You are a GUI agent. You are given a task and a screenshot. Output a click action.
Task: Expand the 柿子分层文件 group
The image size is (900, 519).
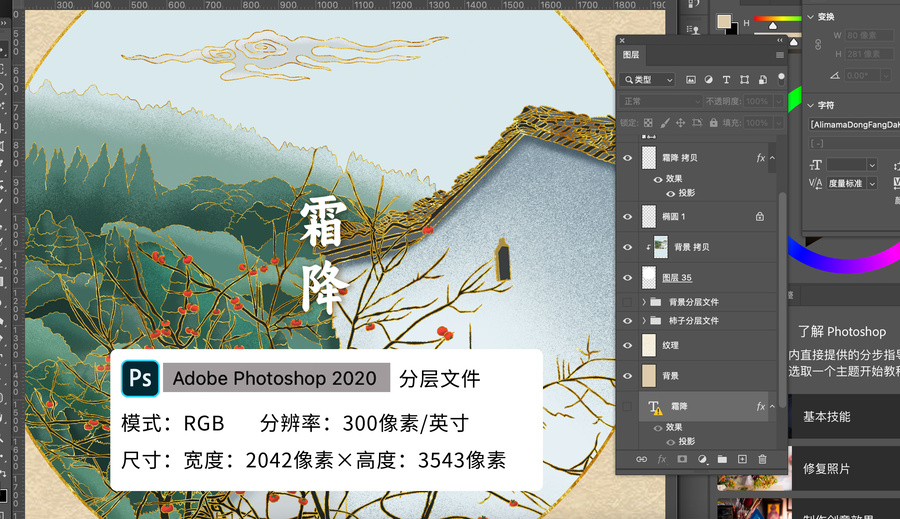644,321
